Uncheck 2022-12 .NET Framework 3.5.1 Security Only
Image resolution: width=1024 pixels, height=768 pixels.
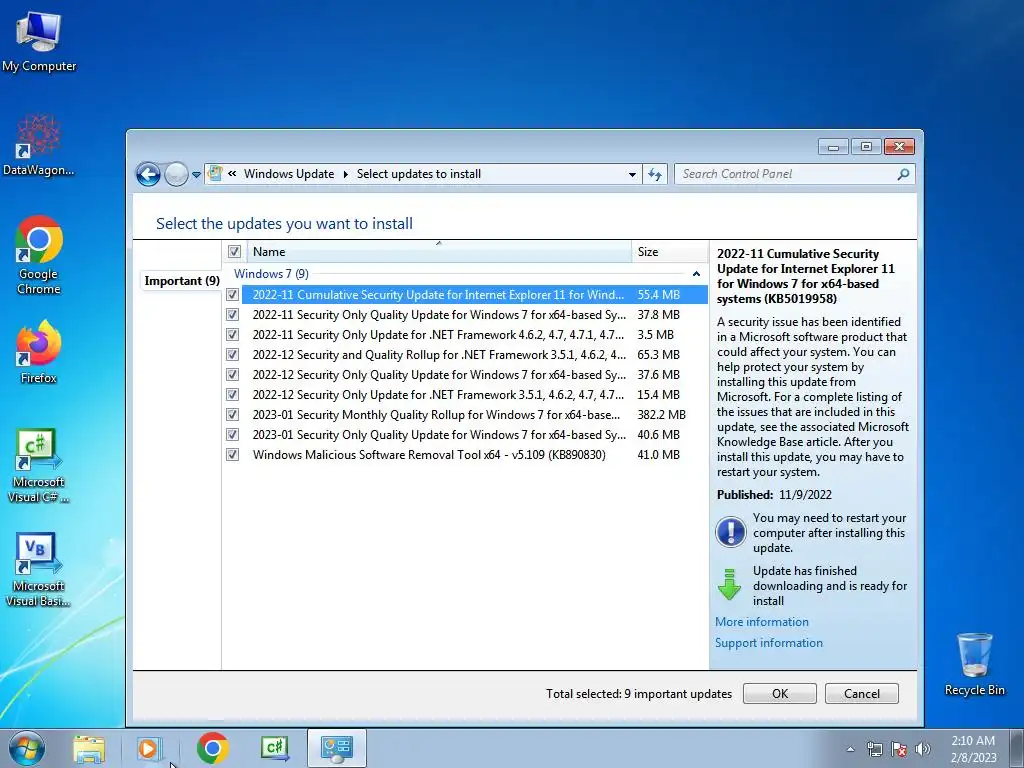[232, 394]
